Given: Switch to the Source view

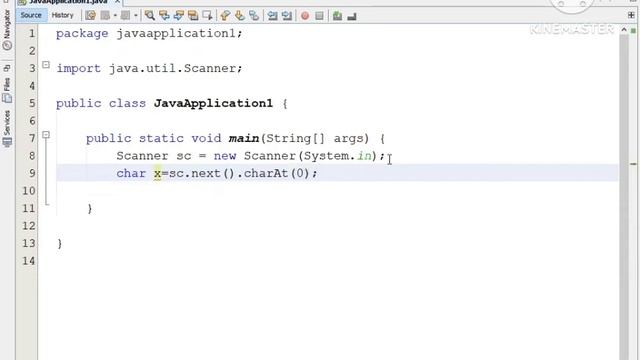Looking at the screenshot, I should click(31, 16).
